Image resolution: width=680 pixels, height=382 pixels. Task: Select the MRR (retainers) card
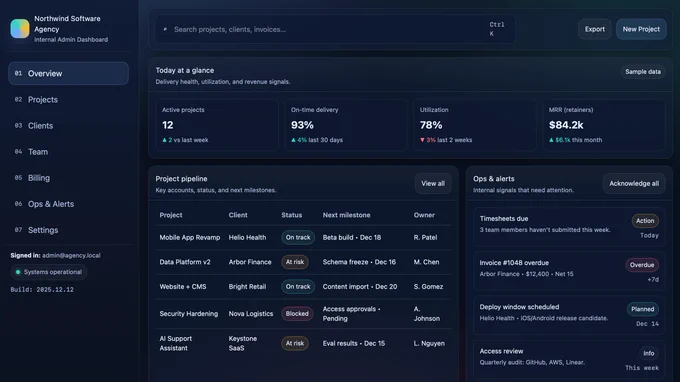coord(604,125)
